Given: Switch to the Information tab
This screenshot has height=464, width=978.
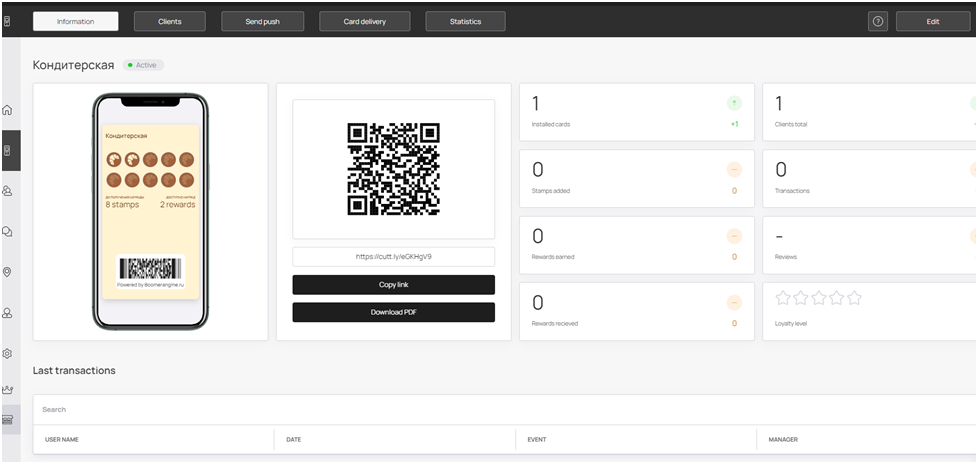Looking at the screenshot, I should point(75,21).
